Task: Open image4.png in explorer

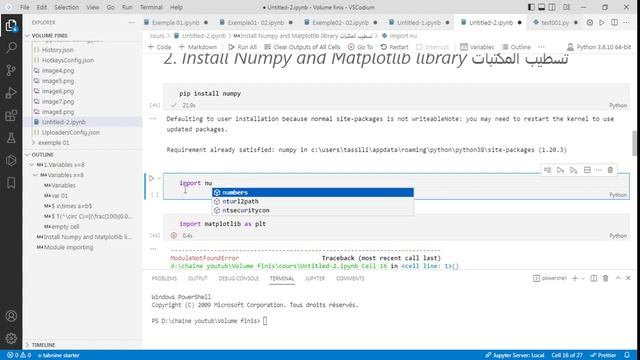Action: coord(58,71)
